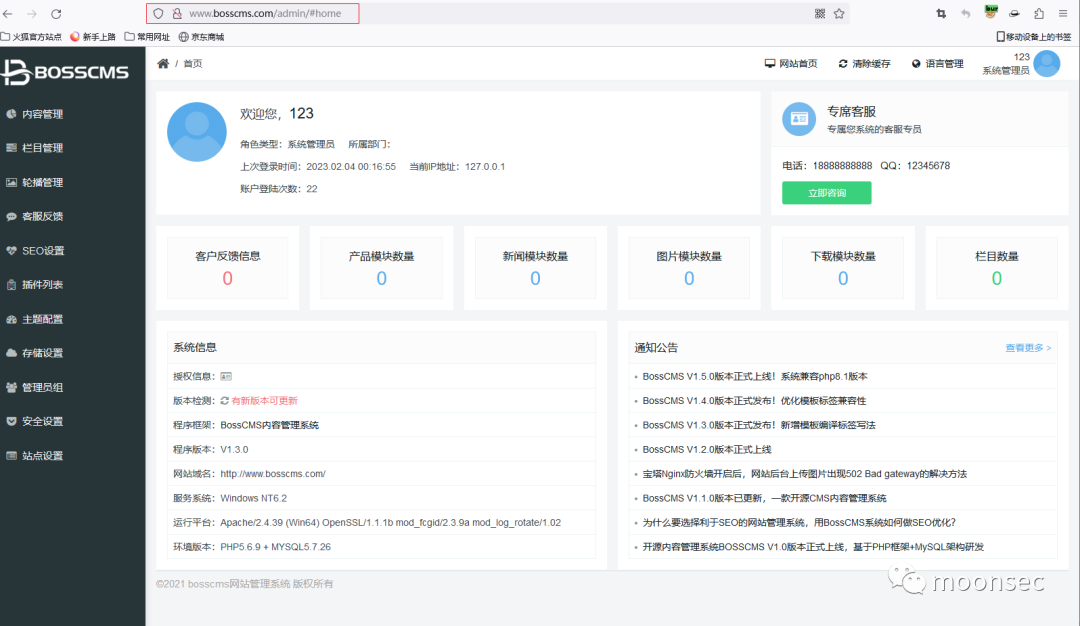The image size is (1080, 626).
Task: Click the home breadcrumb icon
Action: 163,63
